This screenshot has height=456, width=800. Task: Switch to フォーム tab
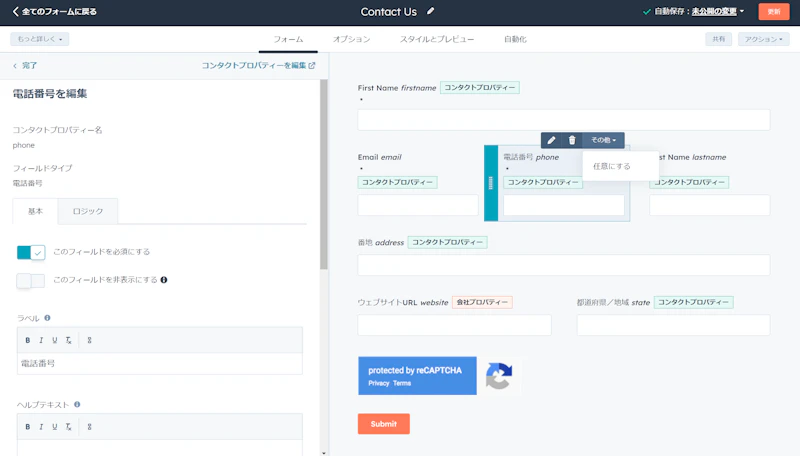(288, 39)
